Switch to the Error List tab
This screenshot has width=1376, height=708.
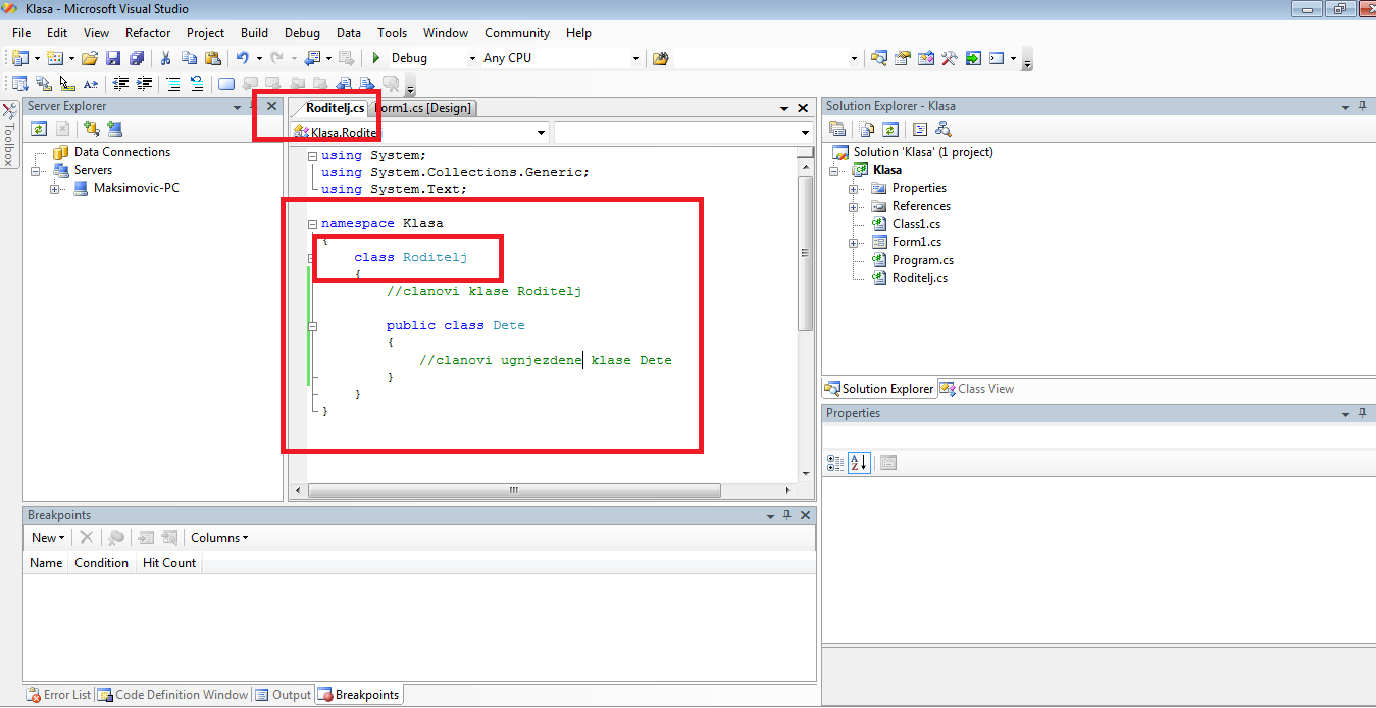pos(59,695)
